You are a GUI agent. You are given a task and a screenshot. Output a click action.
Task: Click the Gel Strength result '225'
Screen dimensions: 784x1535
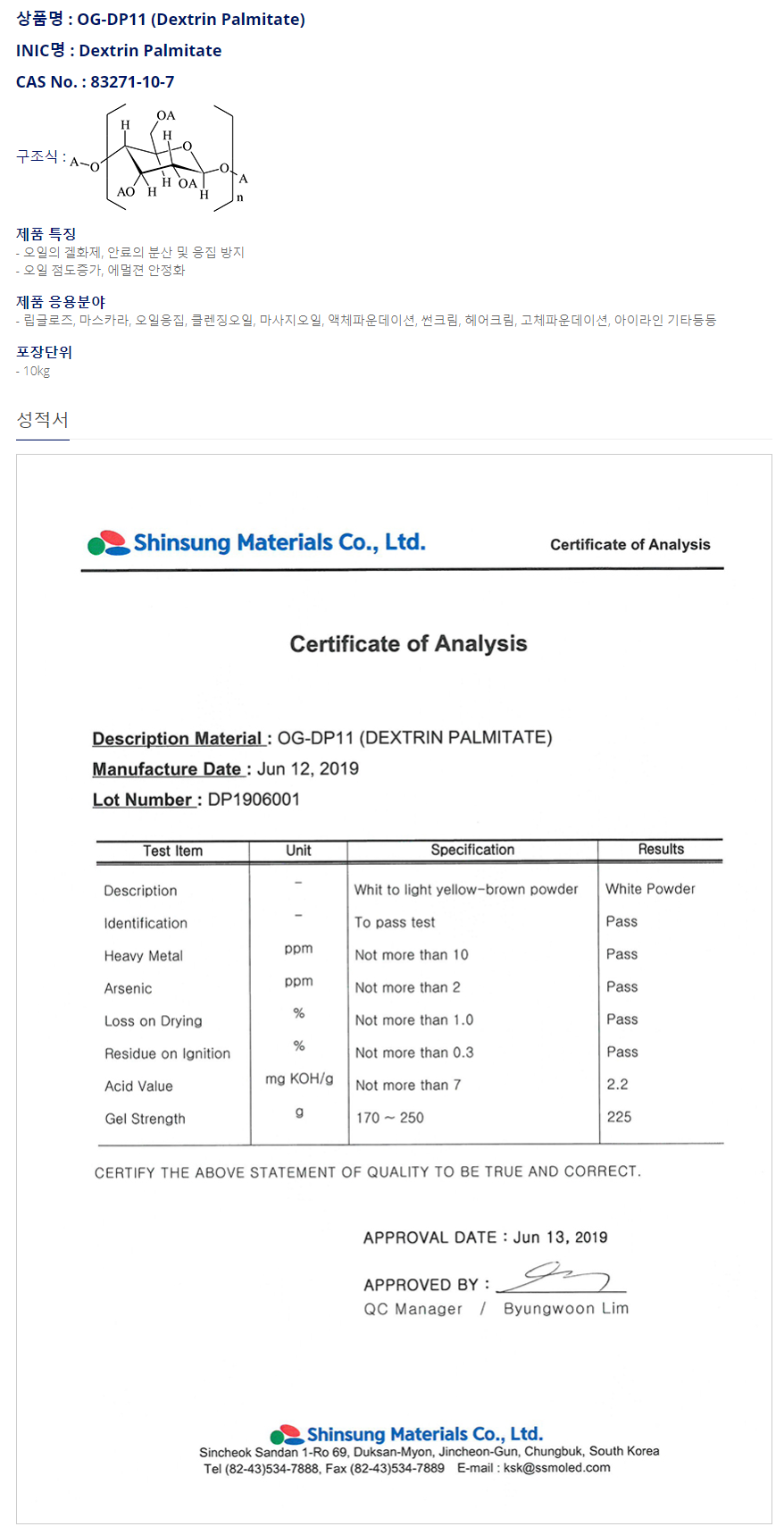(619, 1117)
